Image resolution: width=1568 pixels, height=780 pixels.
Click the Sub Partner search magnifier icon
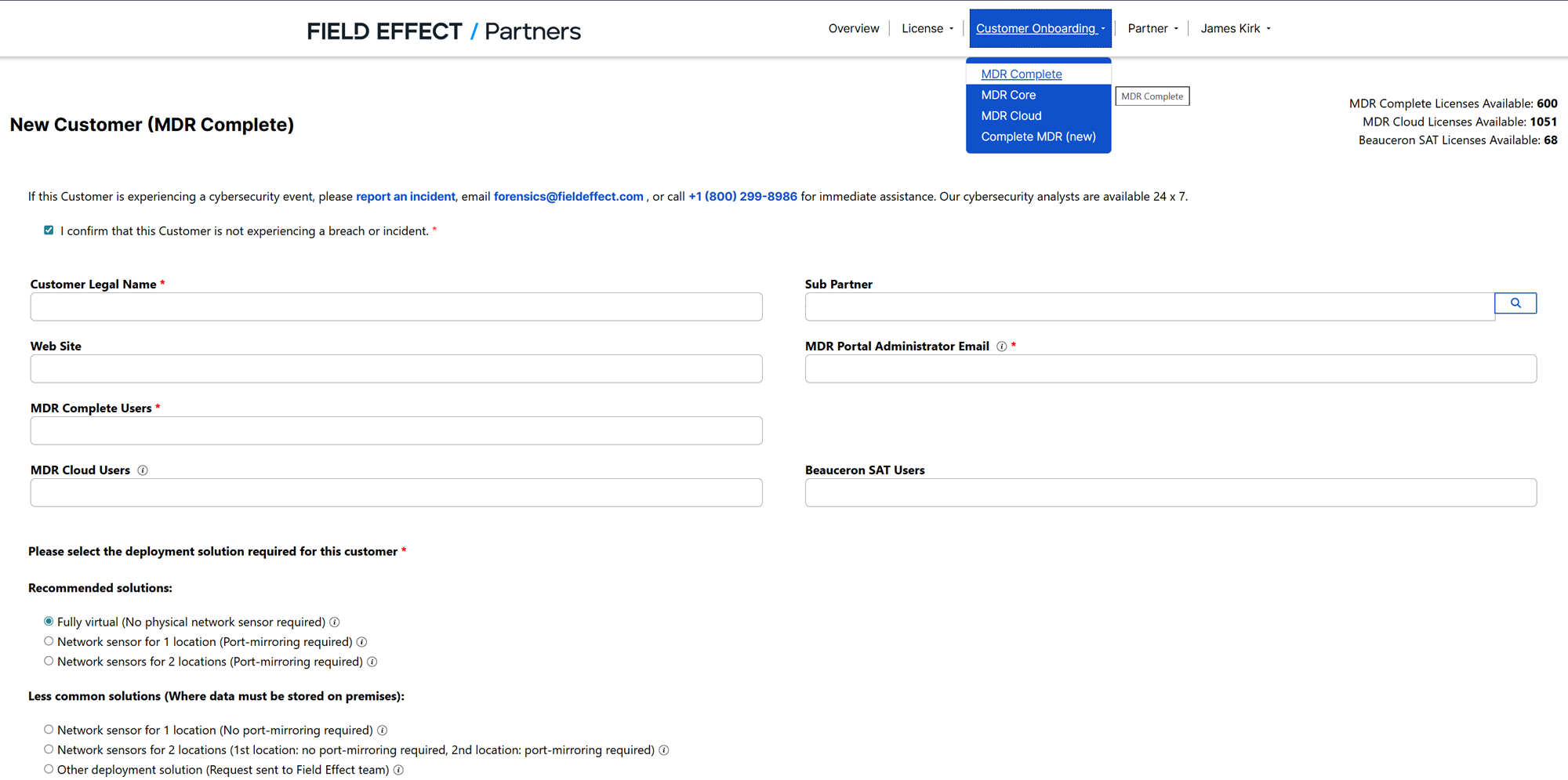pyautogui.click(x=1515, y=303)
